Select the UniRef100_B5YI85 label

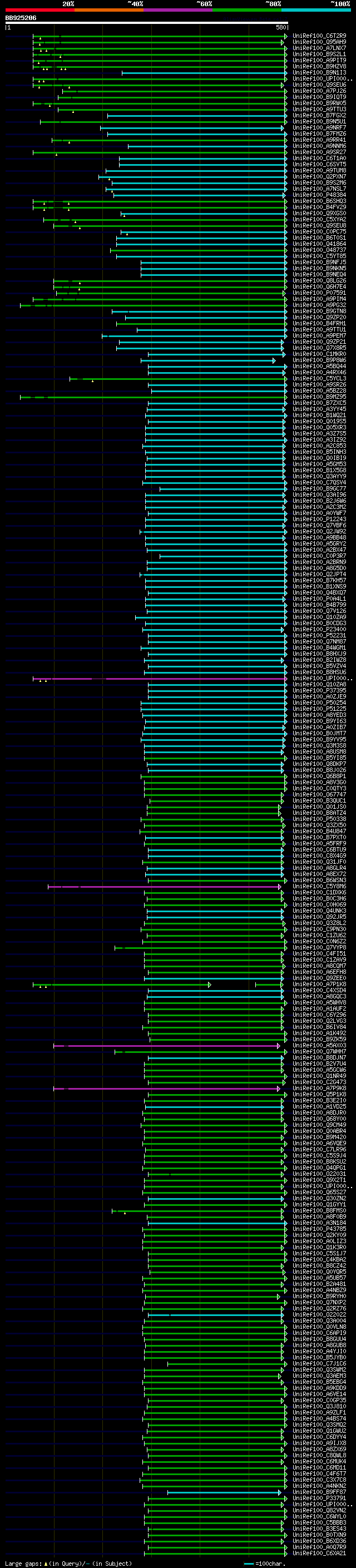click(x=319, y=758)
